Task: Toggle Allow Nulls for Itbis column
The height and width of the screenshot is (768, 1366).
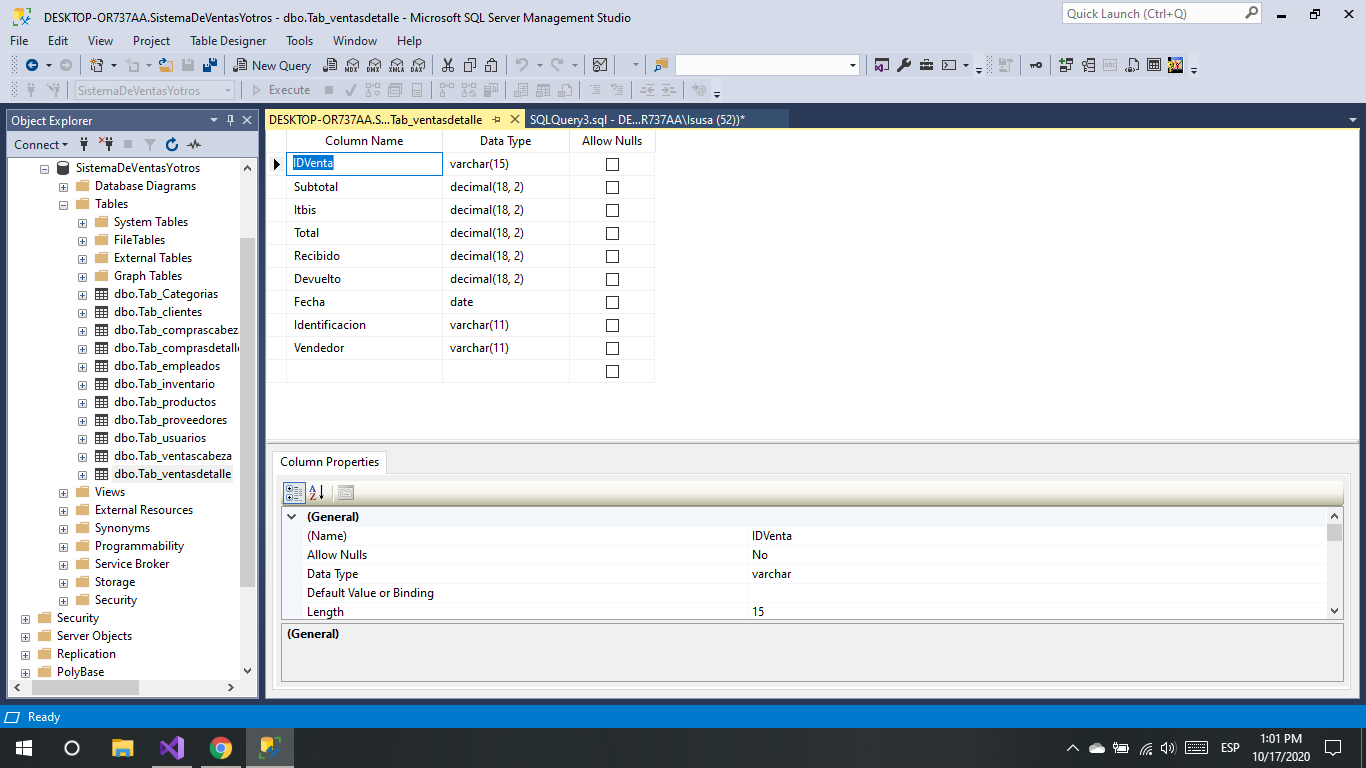Action: click(612, 210)
